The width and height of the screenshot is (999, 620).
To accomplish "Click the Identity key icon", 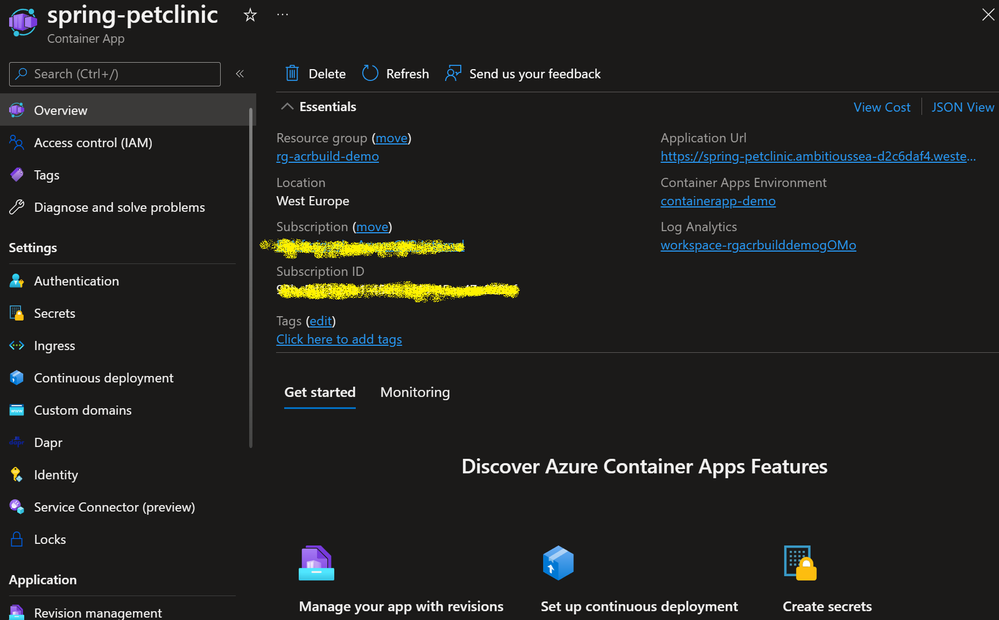I will click(17, 475).
